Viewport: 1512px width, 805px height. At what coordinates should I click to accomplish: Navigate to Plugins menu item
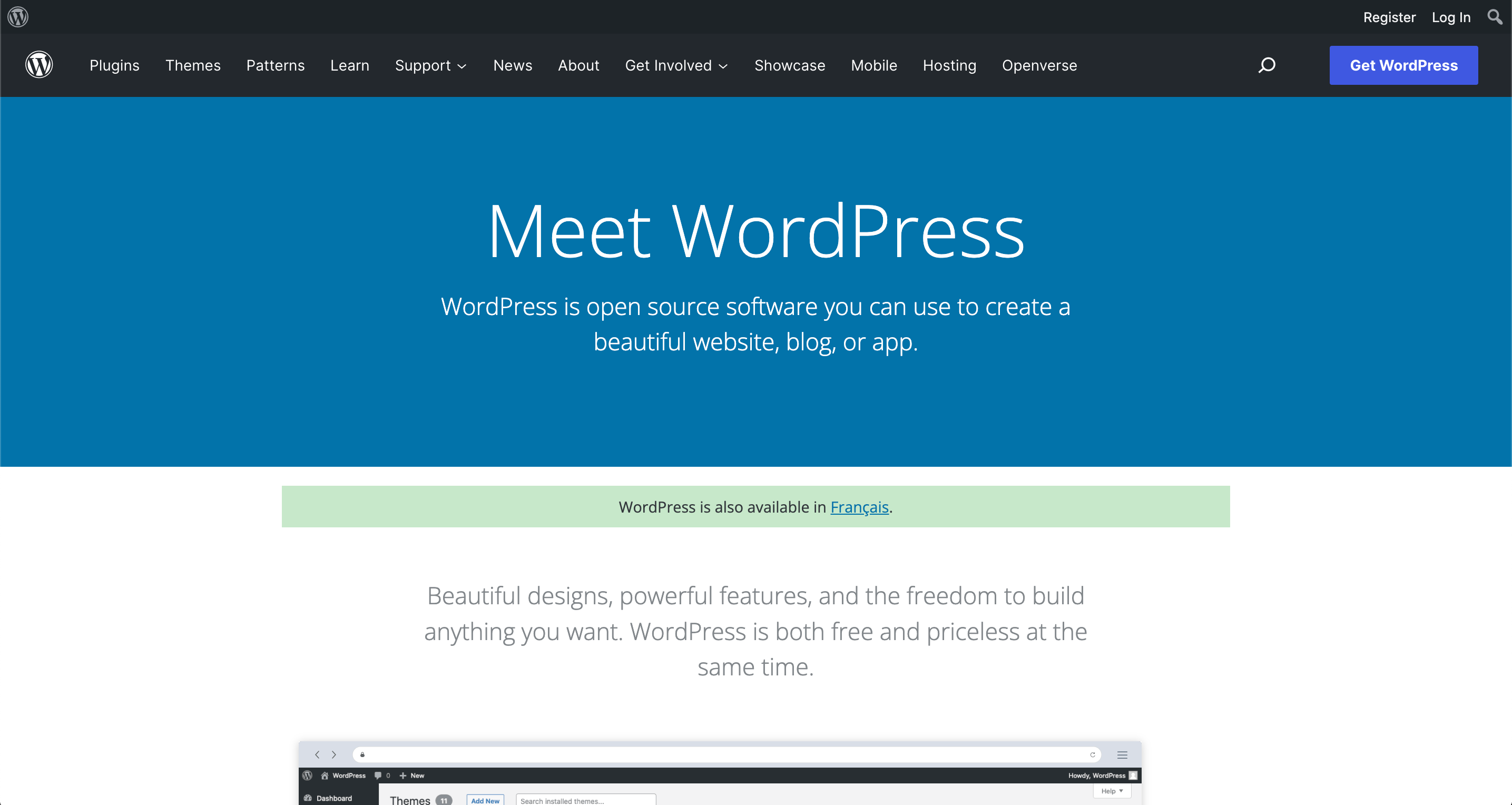[114, 65]
